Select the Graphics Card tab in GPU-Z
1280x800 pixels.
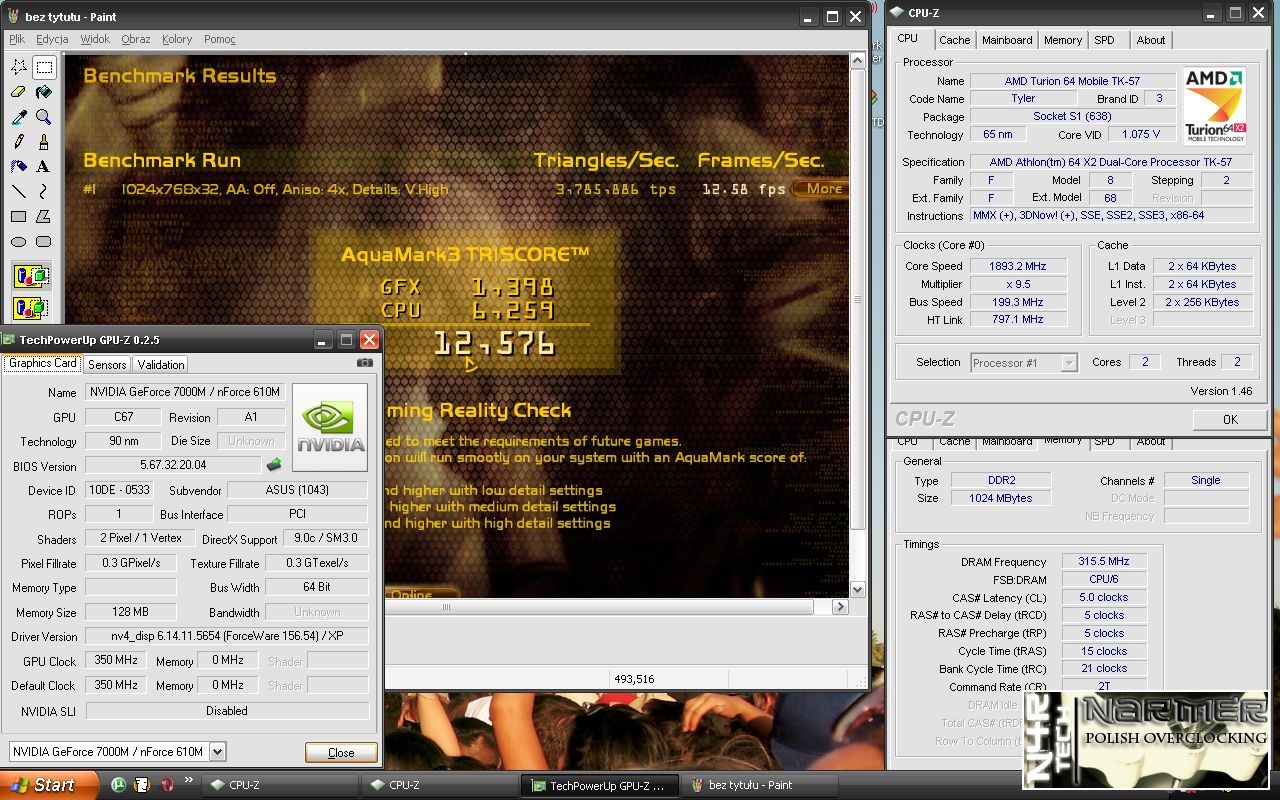tap(43, 363)
